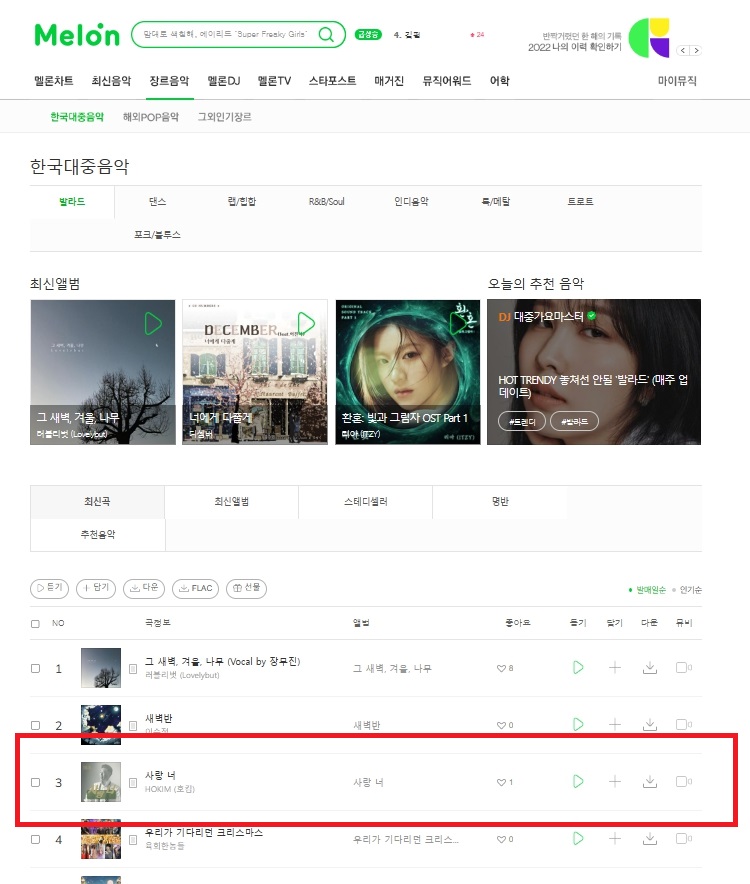
Task: Click the #발라드 tag button
Action: (574, 421)
